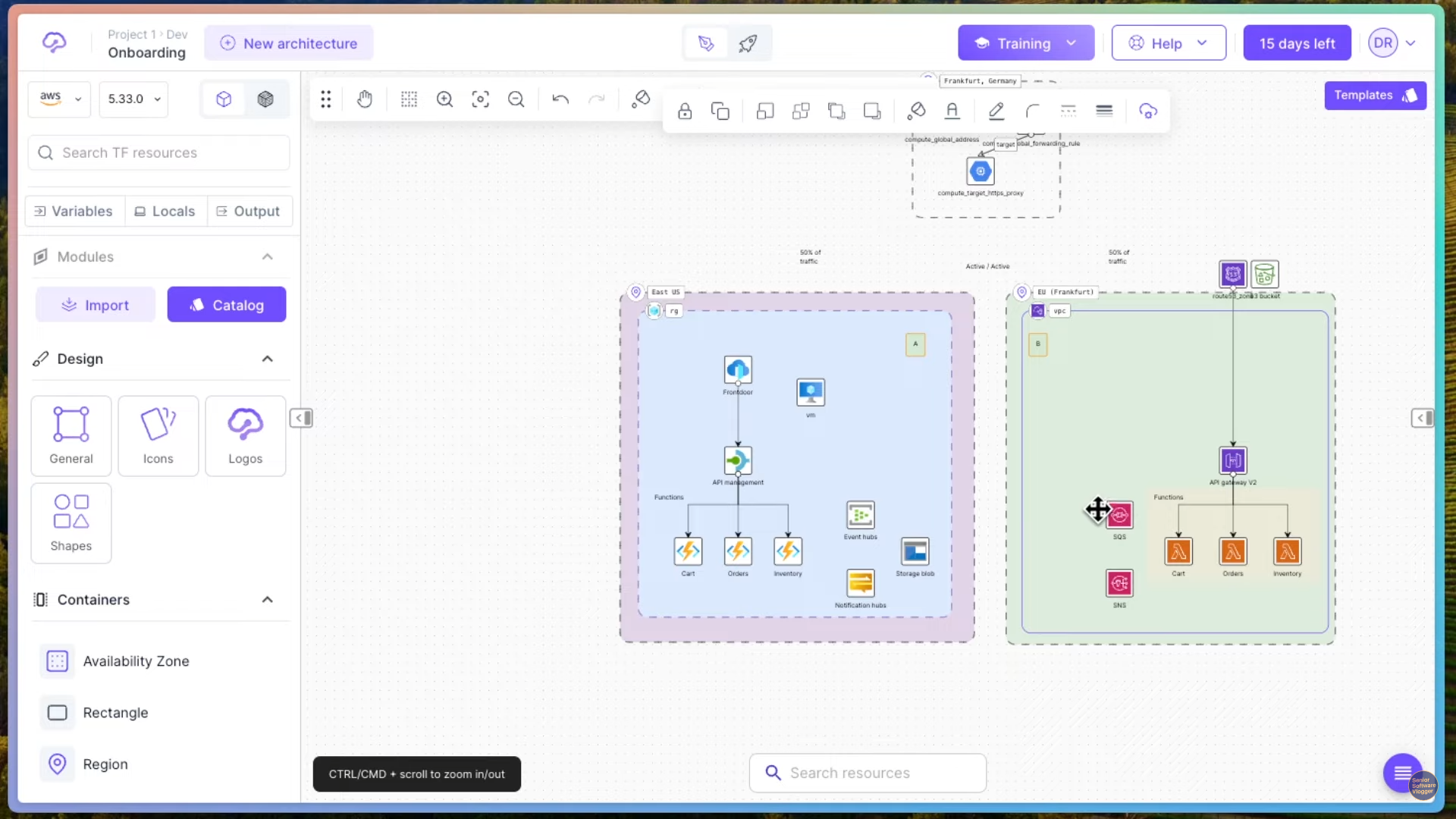This screenshot has height=819, width=1456.
Task: Click the duplicate element icon
Action: coord(720,111)
